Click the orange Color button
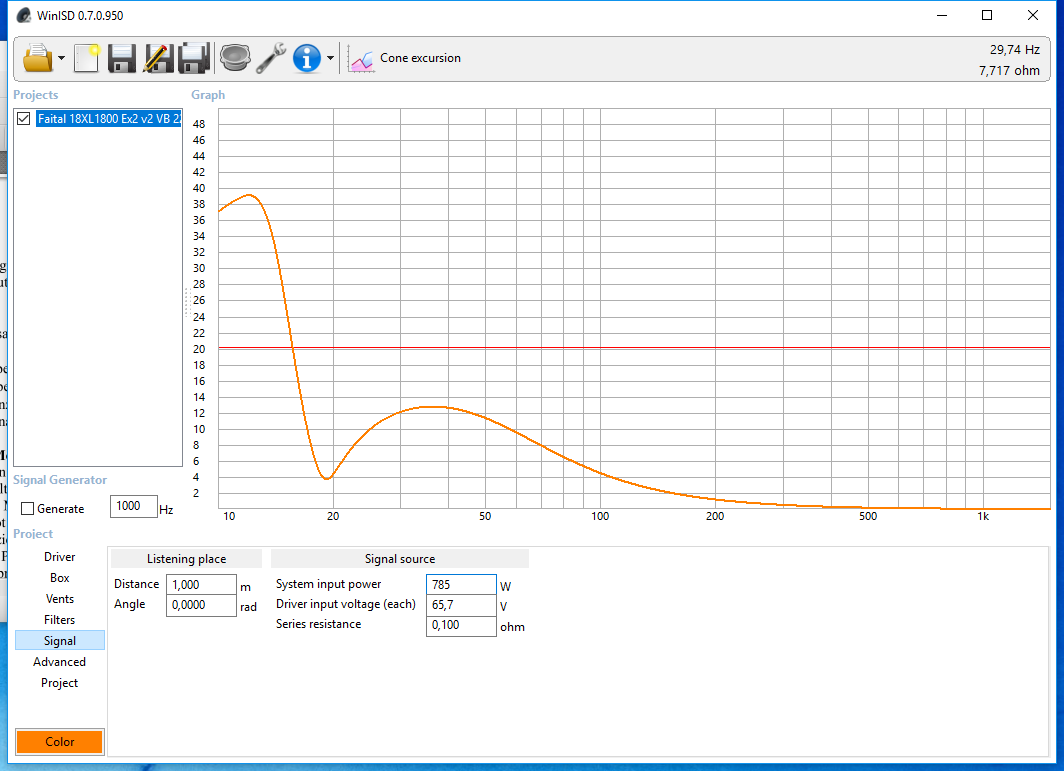Image resolution: width=1064 pixels, height=771 pixels. coord(60,742)
